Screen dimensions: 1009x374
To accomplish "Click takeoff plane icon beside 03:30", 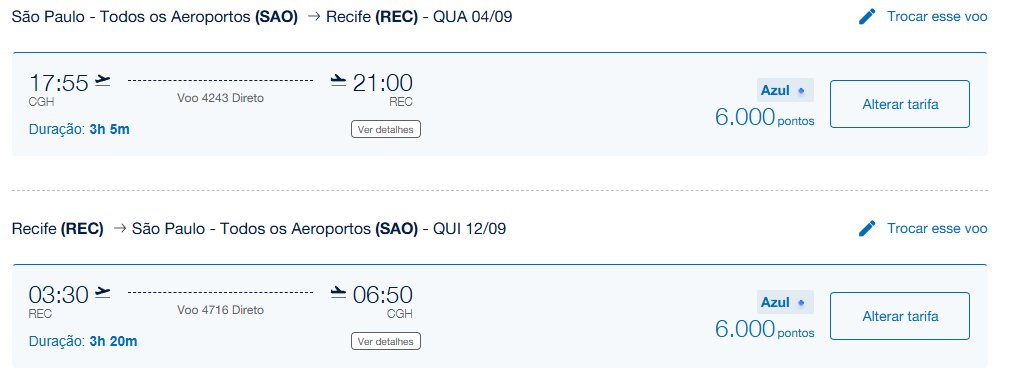I will 102,293.
